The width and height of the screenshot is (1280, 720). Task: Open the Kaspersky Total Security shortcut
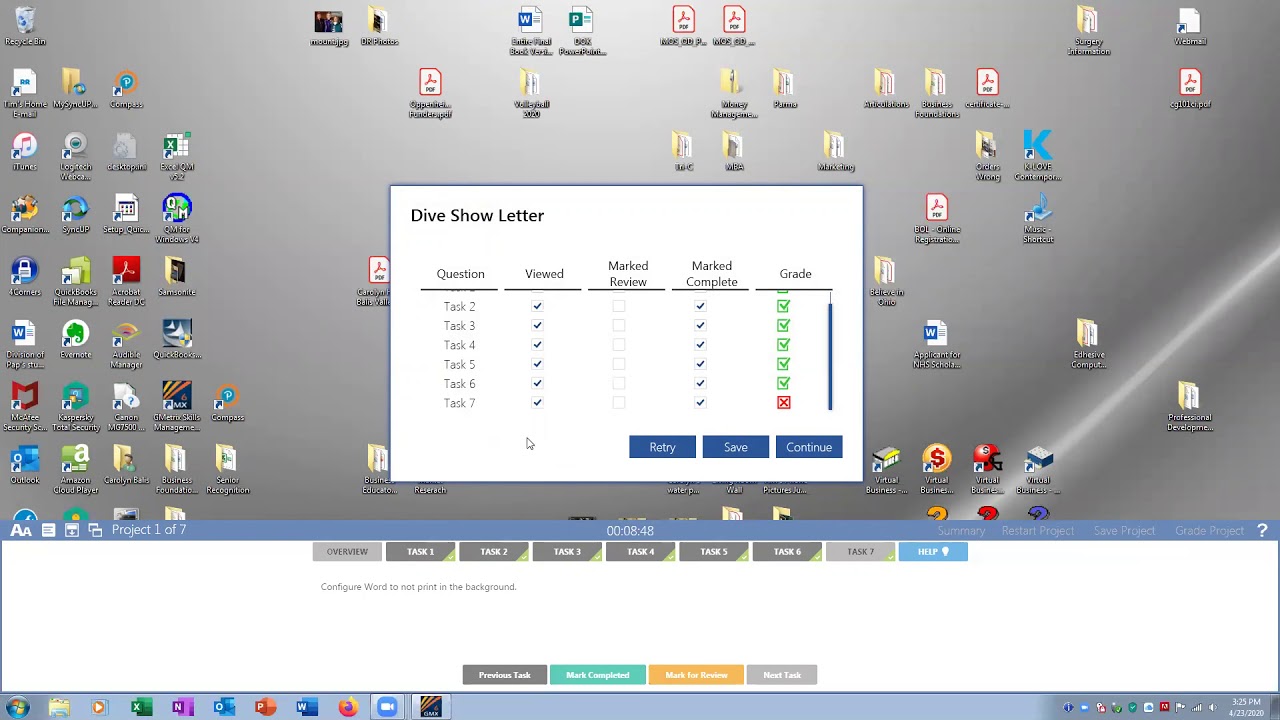pos(76,406)
